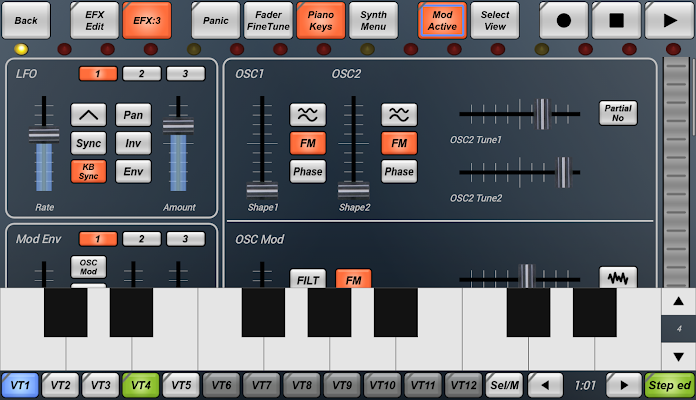Image resolution: width=696 pixels, height=400 pixels.
Task: Toggle KB Sync in LFO panel
Action: [x=88, y=171]
